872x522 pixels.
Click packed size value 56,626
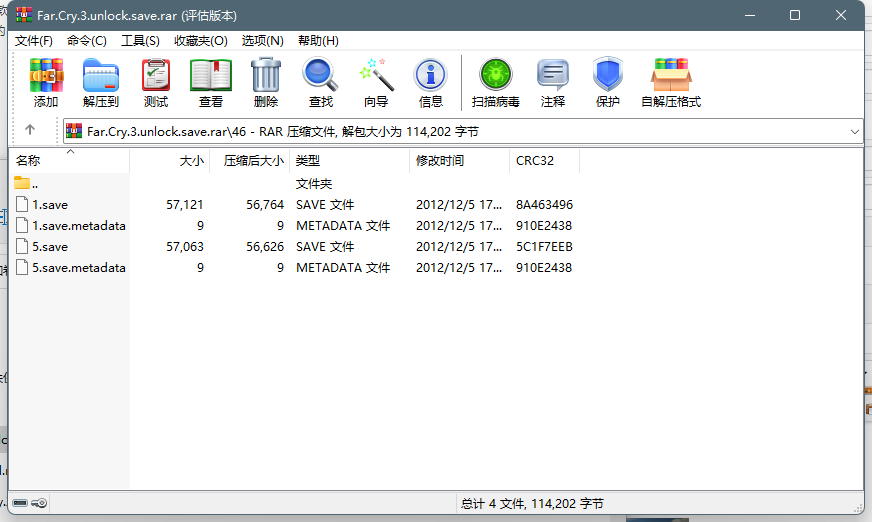265,246
